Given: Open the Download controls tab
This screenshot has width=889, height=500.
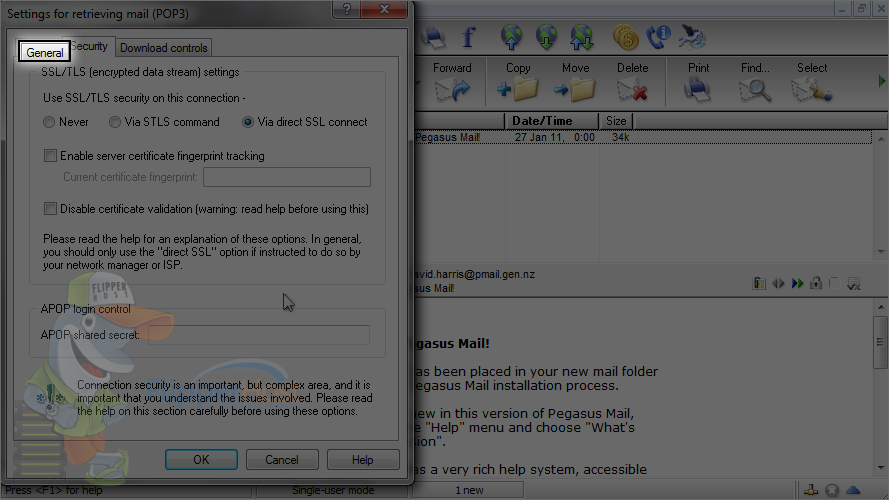Looking at the screenshot, I should [163, 48].
